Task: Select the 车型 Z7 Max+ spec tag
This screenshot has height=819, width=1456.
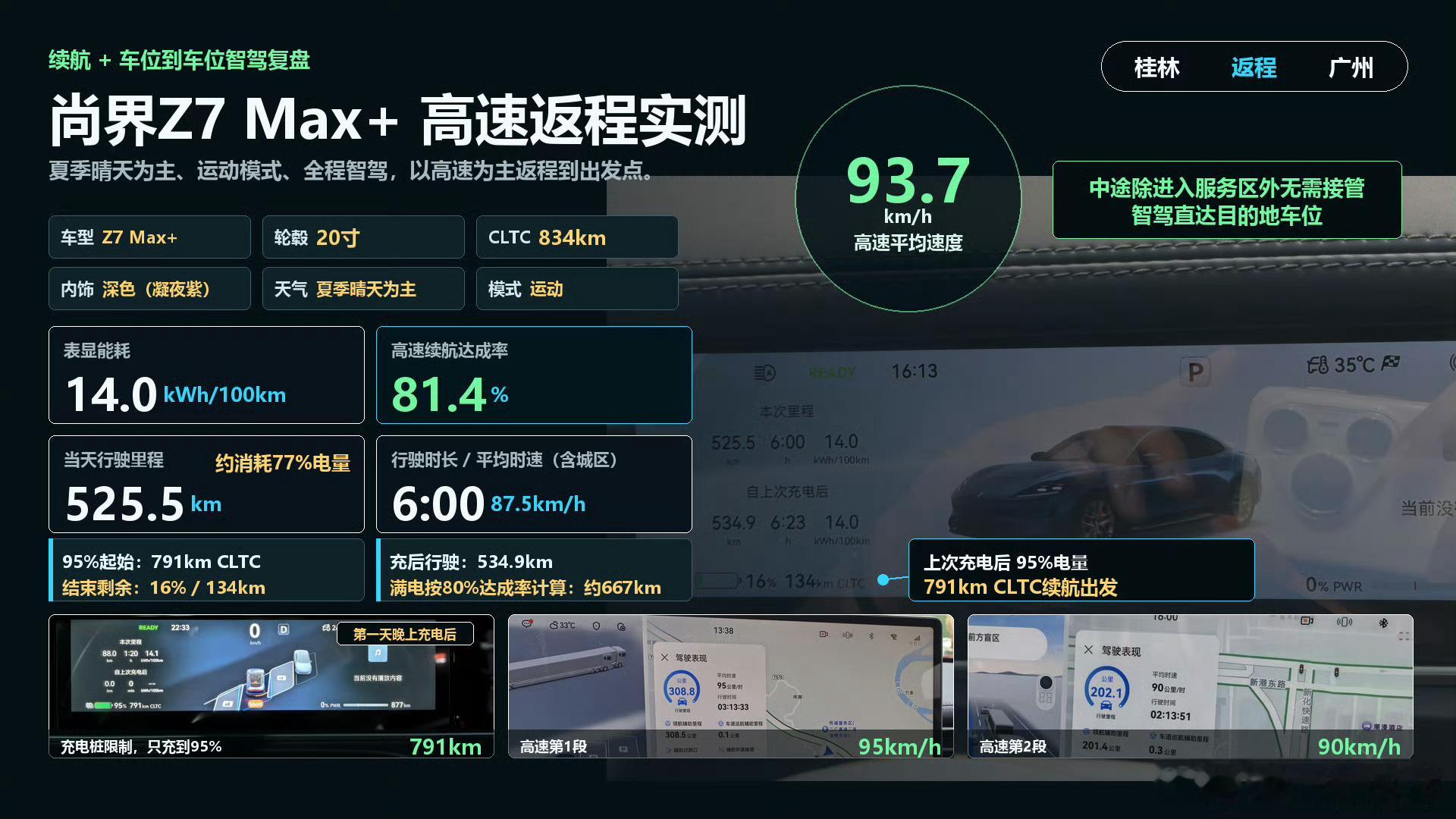Action: (x=149, y=237)
